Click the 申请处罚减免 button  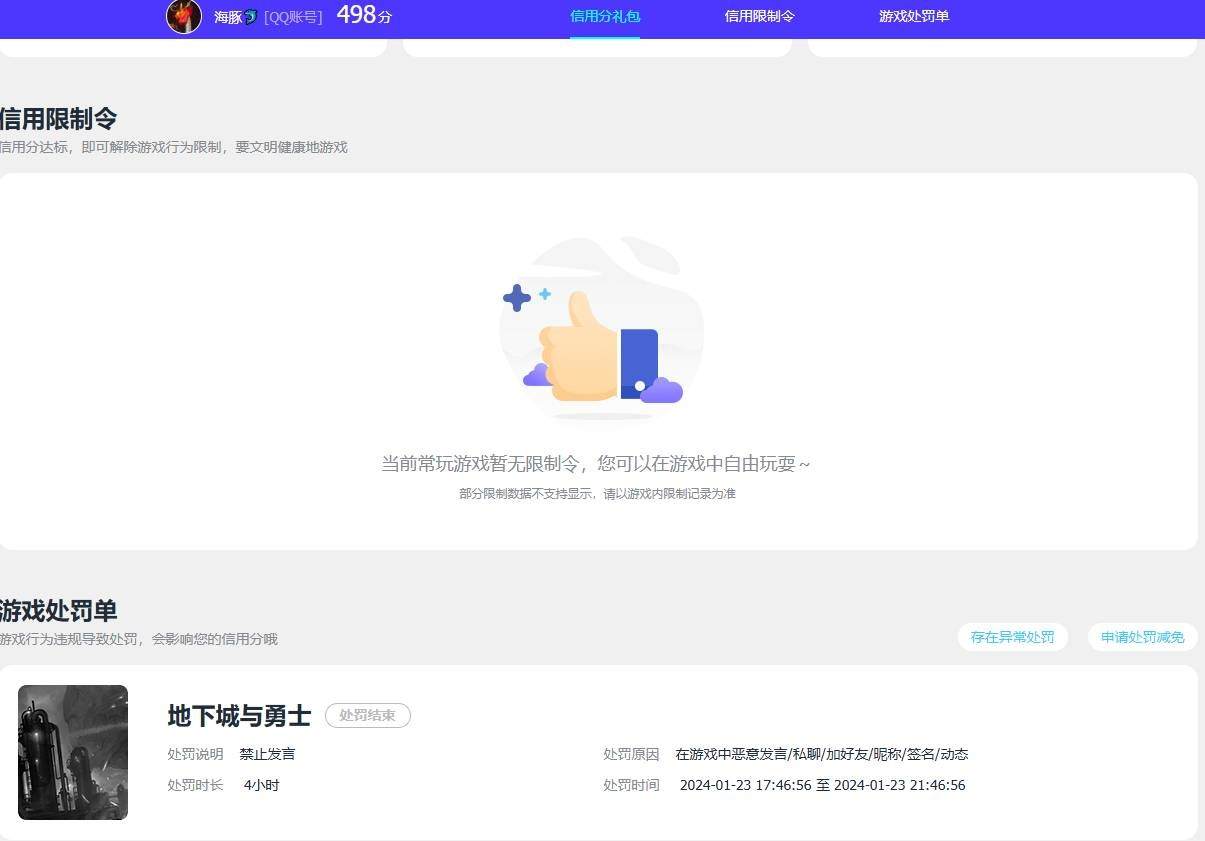tap(1142, 637)
